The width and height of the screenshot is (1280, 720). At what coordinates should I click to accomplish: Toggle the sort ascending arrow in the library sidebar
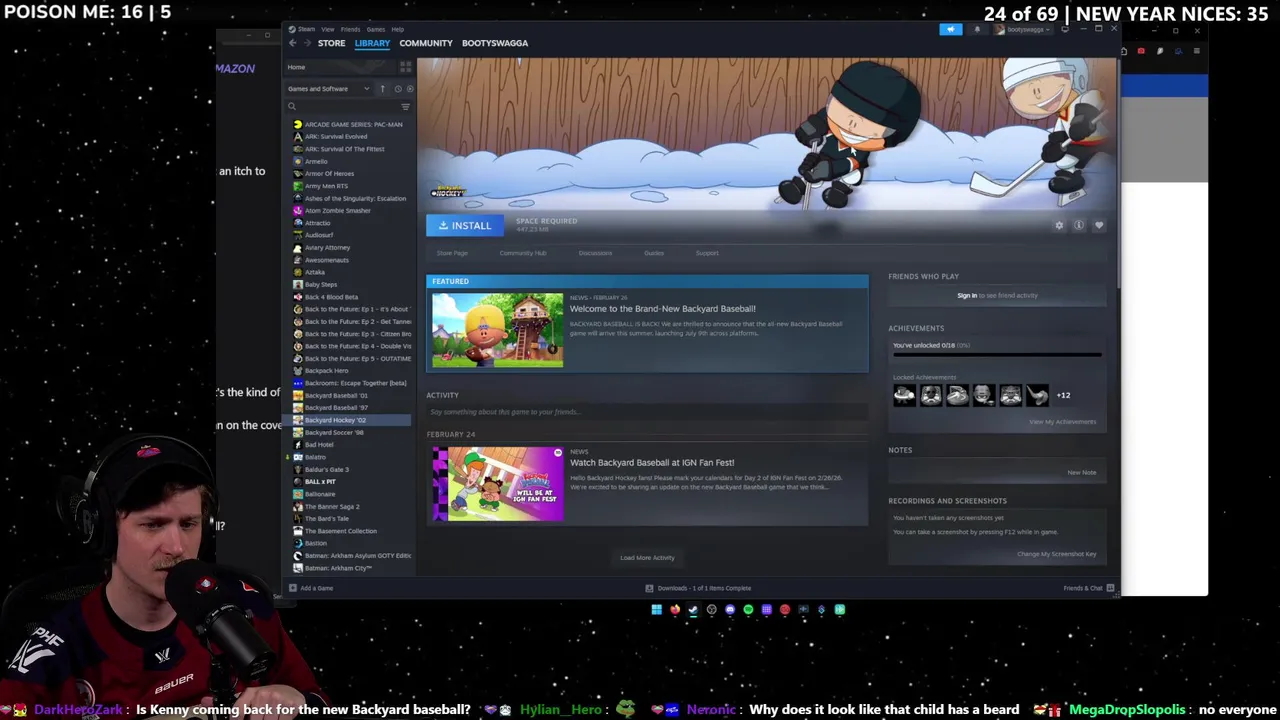click(x=382, y=89)
